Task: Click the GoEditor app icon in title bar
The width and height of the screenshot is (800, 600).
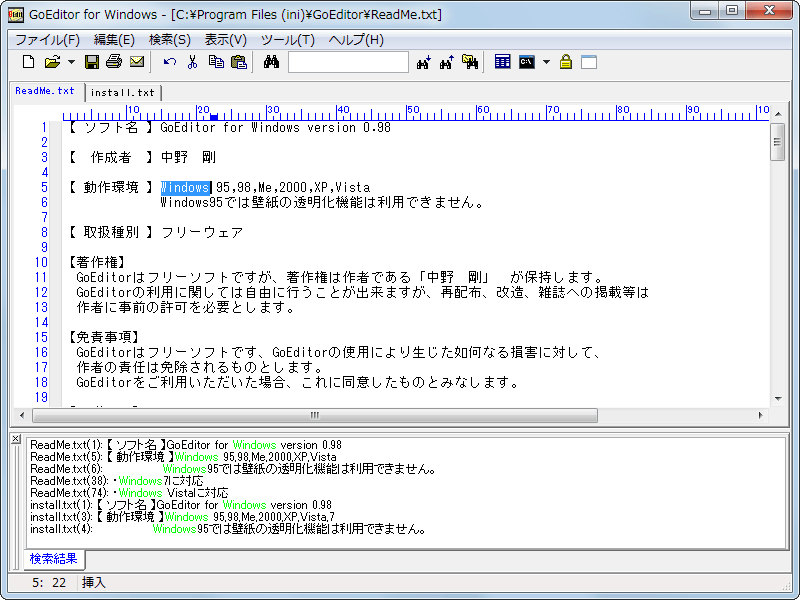Action: click(16, 14)
